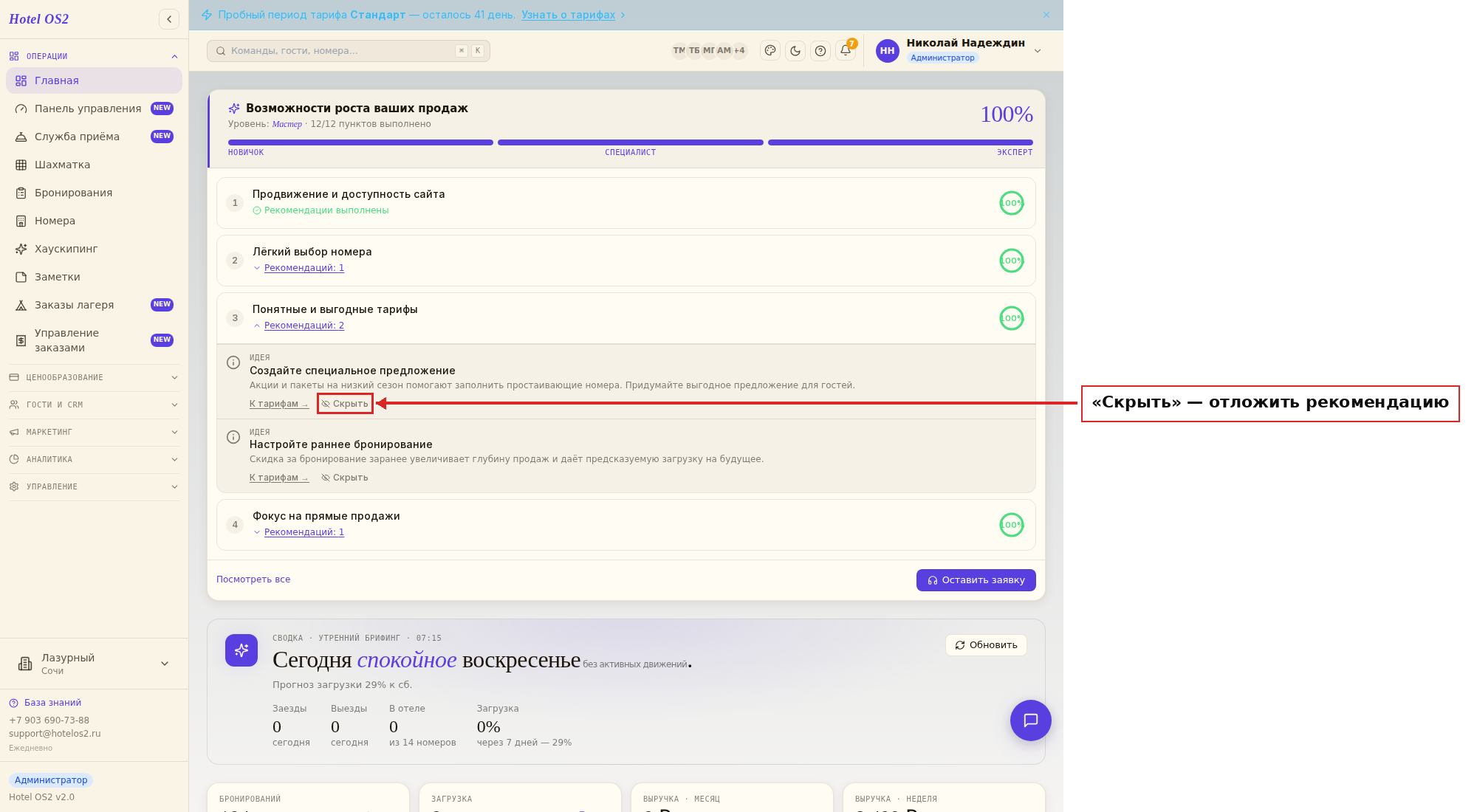Open info icon for special offer idea
This screenshot has height=812, width=1477.
(x=233, y=362)
